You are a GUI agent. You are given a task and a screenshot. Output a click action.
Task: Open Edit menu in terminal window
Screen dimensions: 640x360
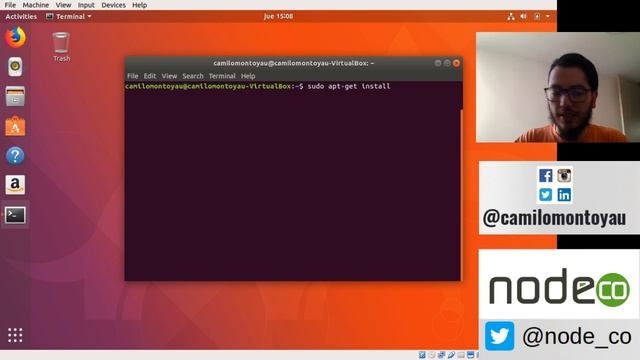[x=150, y=76]
